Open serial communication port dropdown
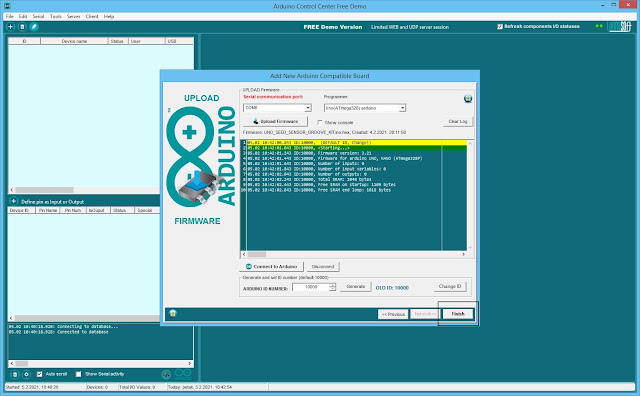The height and width of the screenshot is (396, 640). point(308,108)
